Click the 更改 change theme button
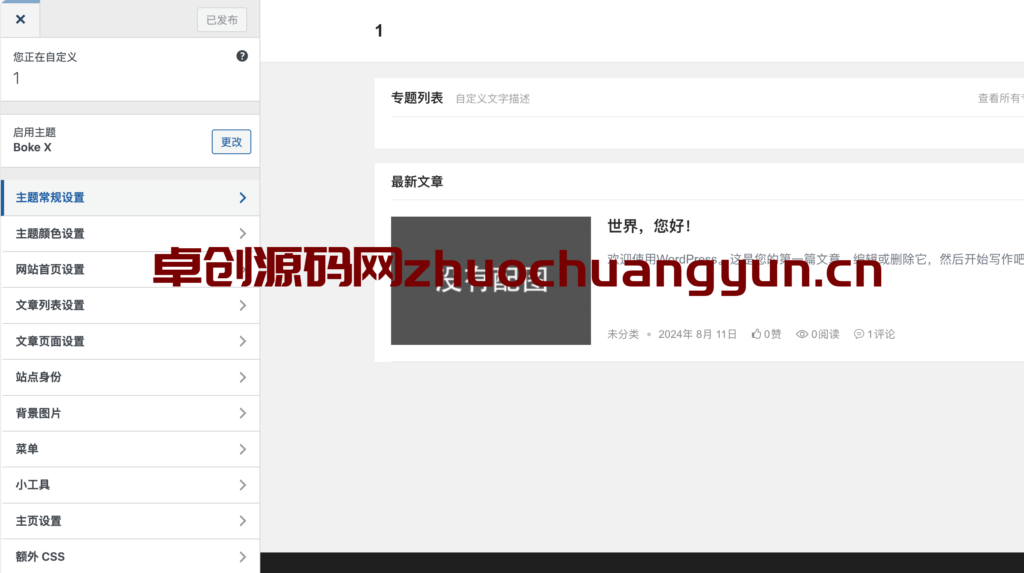This screenshot has width=1024, height=573. [231, 142]
